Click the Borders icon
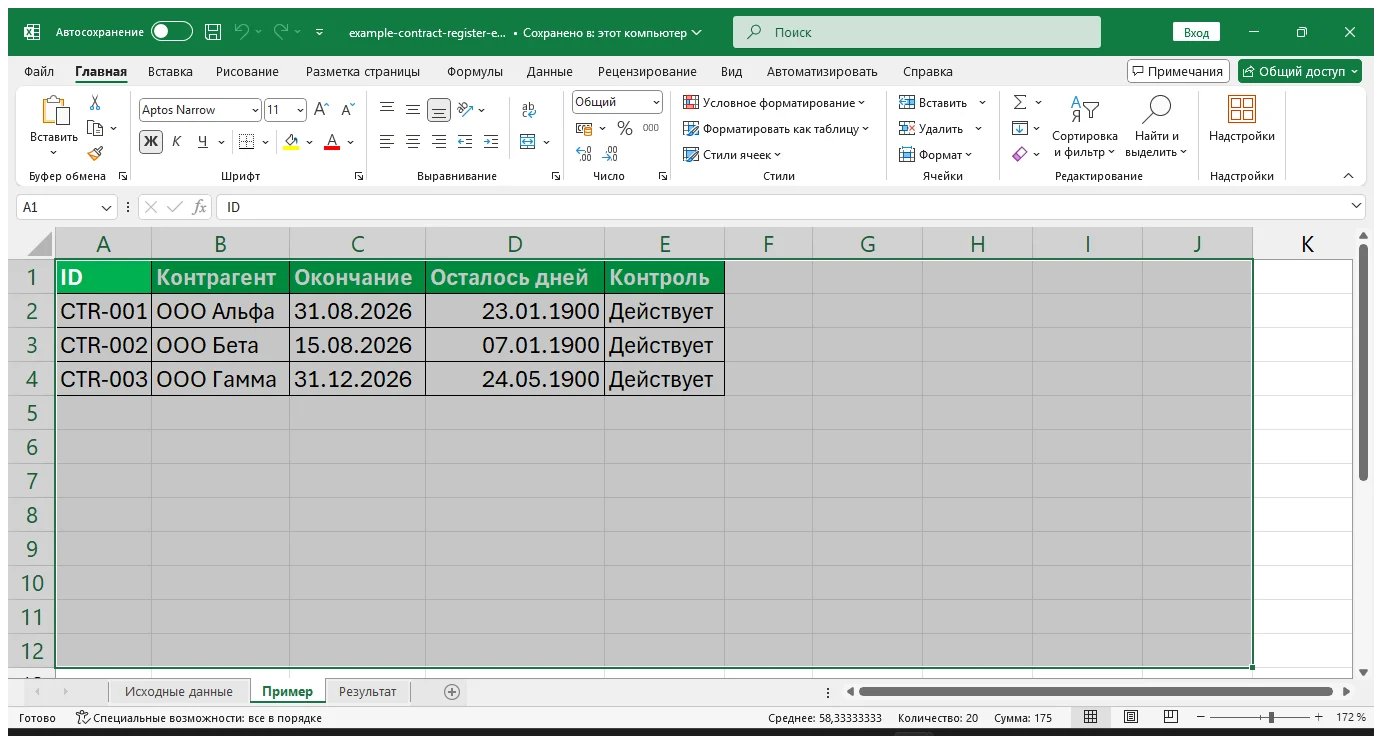1382x736 pixels. tap(246, 141)
